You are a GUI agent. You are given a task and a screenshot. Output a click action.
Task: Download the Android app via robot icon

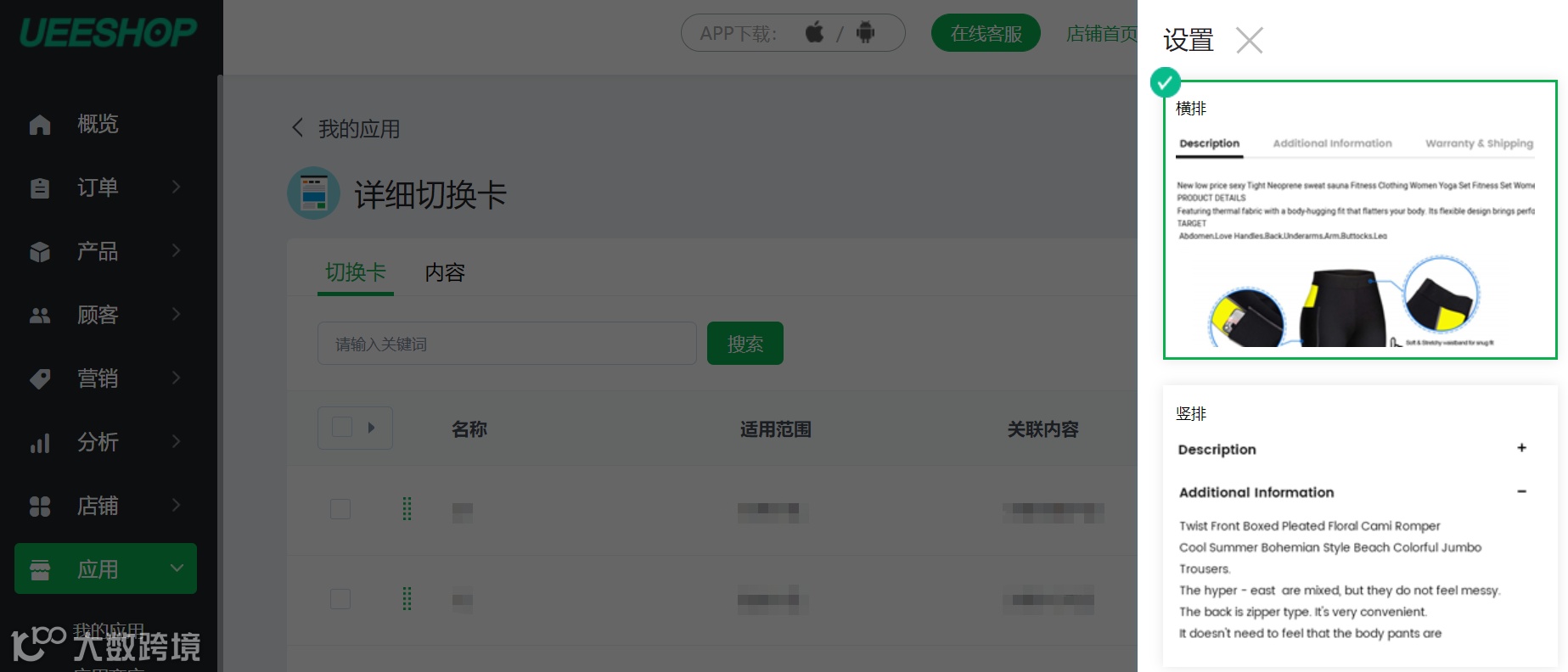pos(865,33)
